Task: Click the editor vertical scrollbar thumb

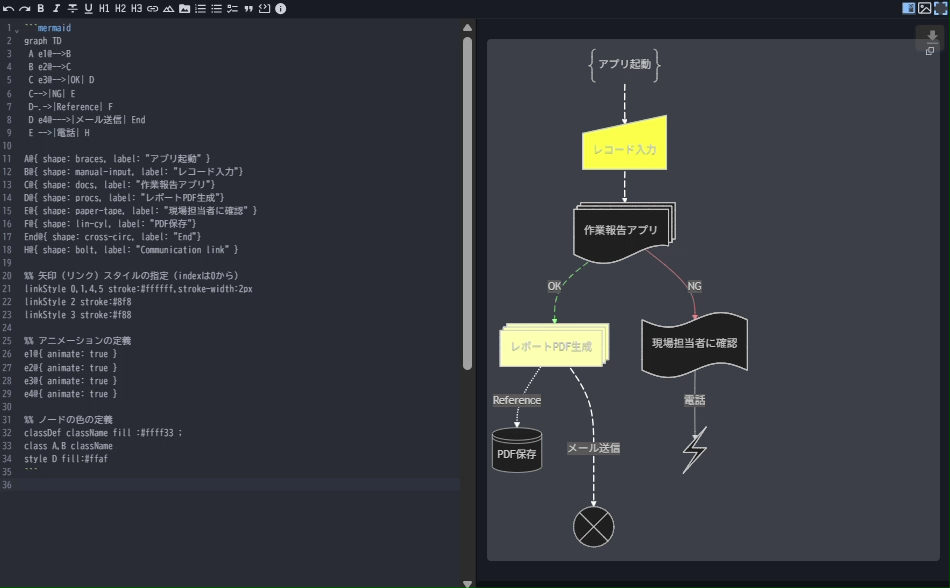Action: click(x=467, y=203)
